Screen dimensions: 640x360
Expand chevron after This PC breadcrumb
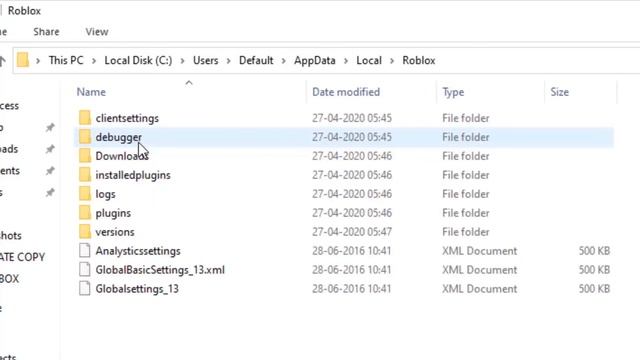click(94, 61)
